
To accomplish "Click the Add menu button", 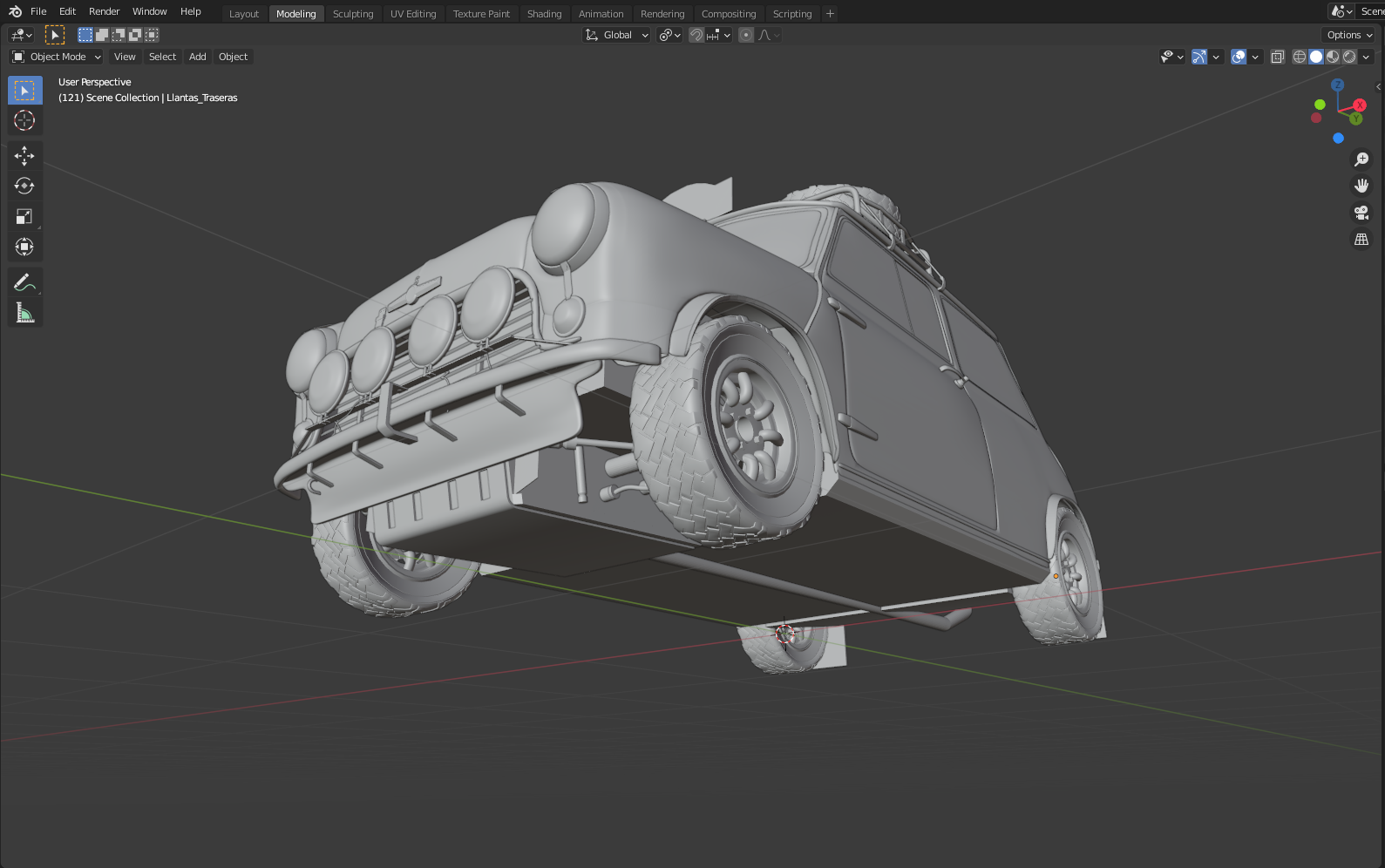I will (198, 57).
